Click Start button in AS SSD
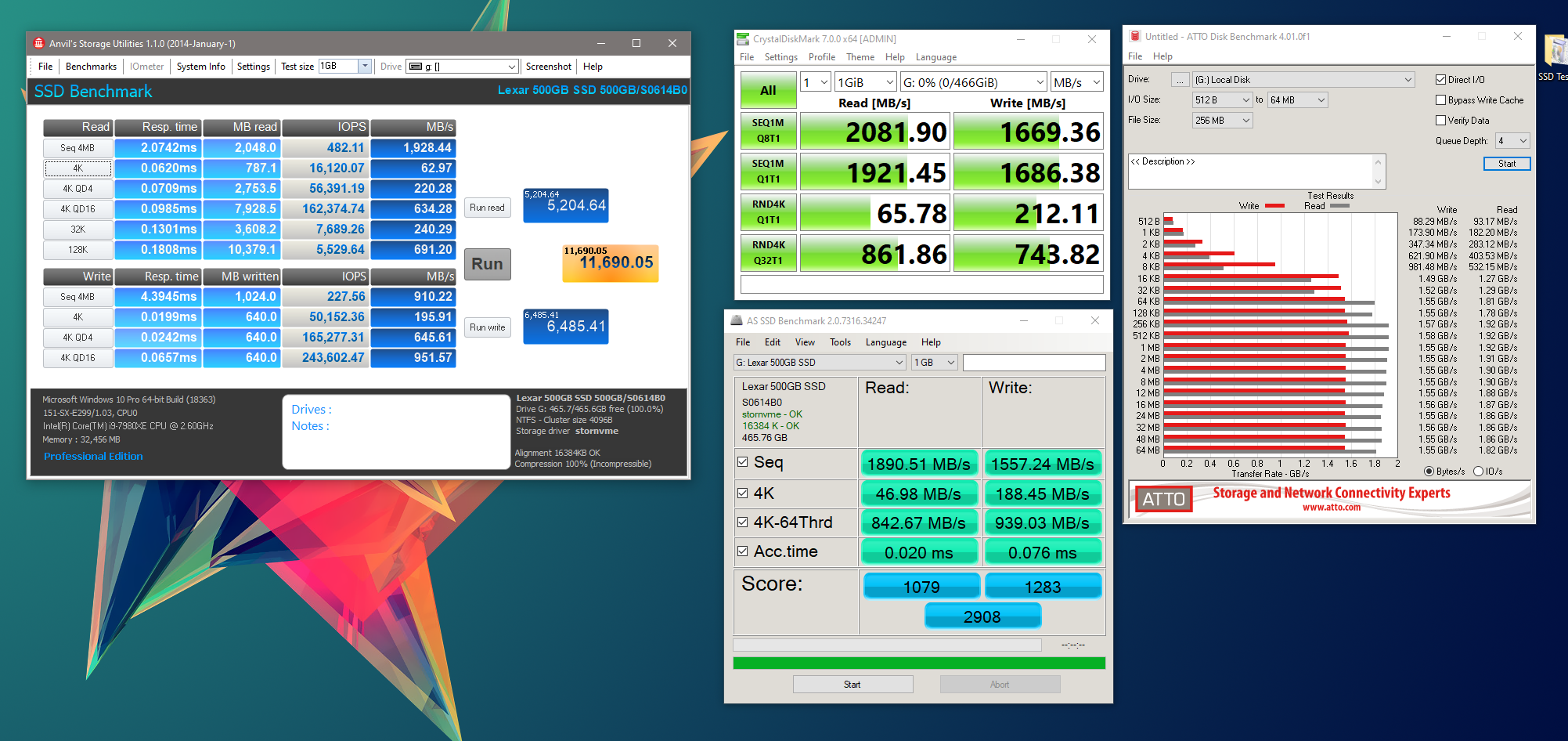The width and height of the screenshot is (1568, 741). pyautogui.click(x=852, y=685)
